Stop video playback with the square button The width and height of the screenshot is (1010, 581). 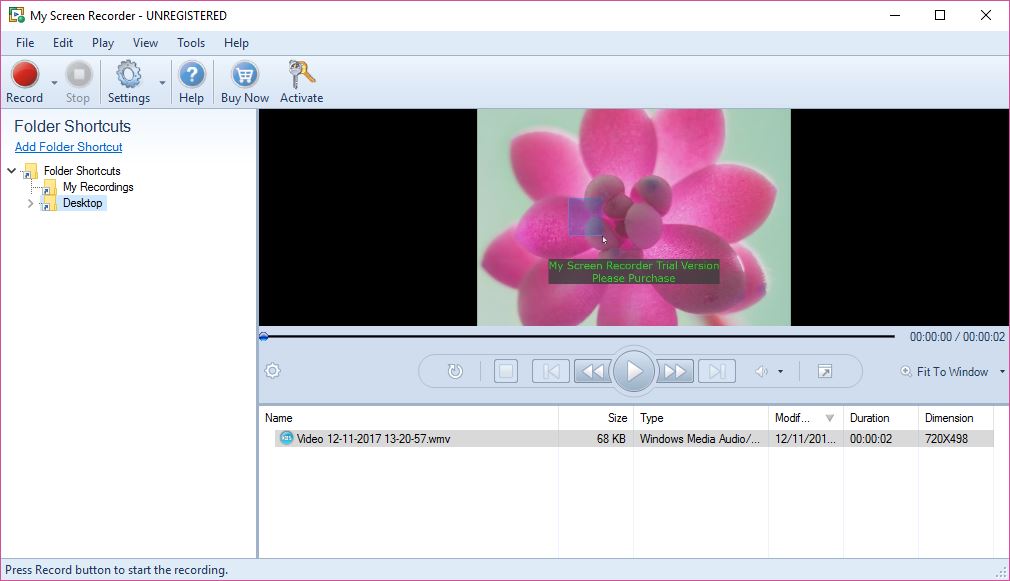pos(506,370)
